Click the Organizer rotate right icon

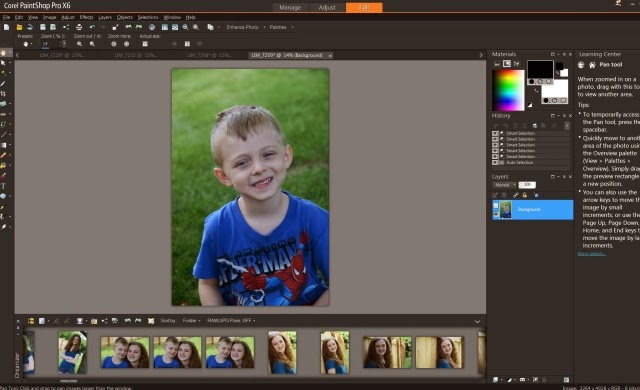(138, 321)
